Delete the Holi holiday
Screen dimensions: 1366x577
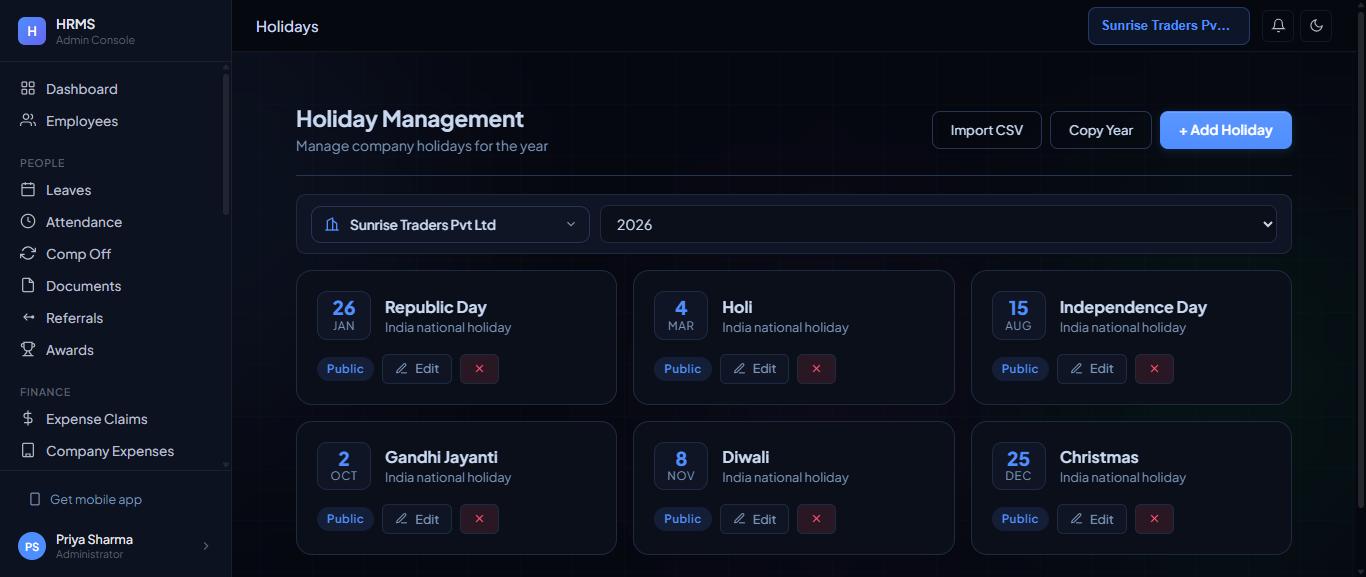[x=816, y=369]
